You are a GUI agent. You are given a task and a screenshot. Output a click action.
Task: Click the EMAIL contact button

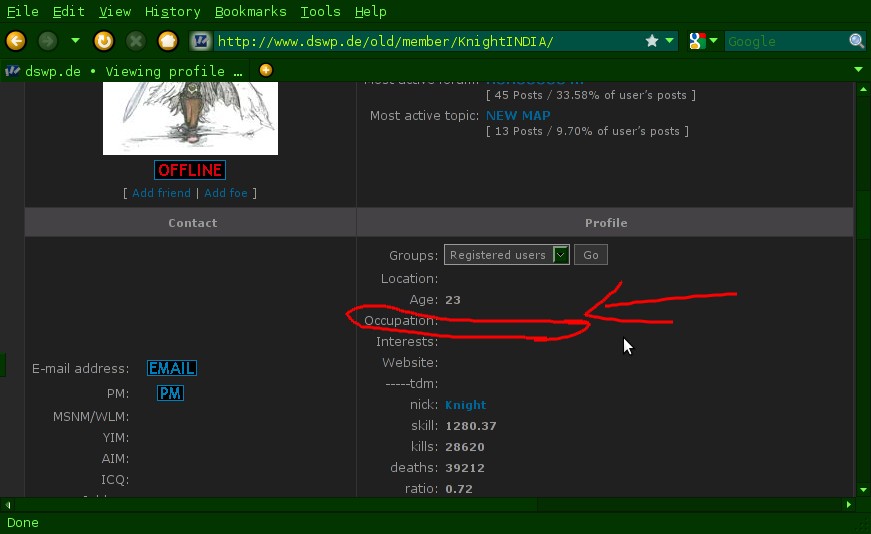point(172,368)
